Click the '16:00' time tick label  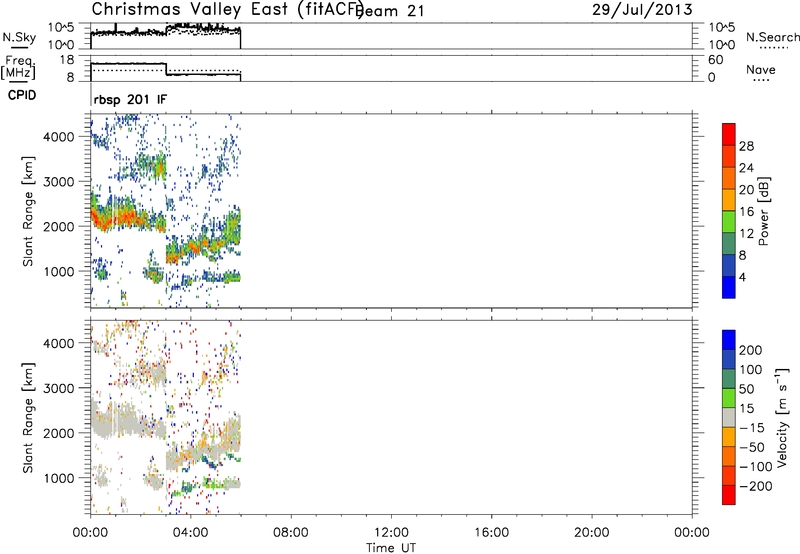(x=491, y=533)
